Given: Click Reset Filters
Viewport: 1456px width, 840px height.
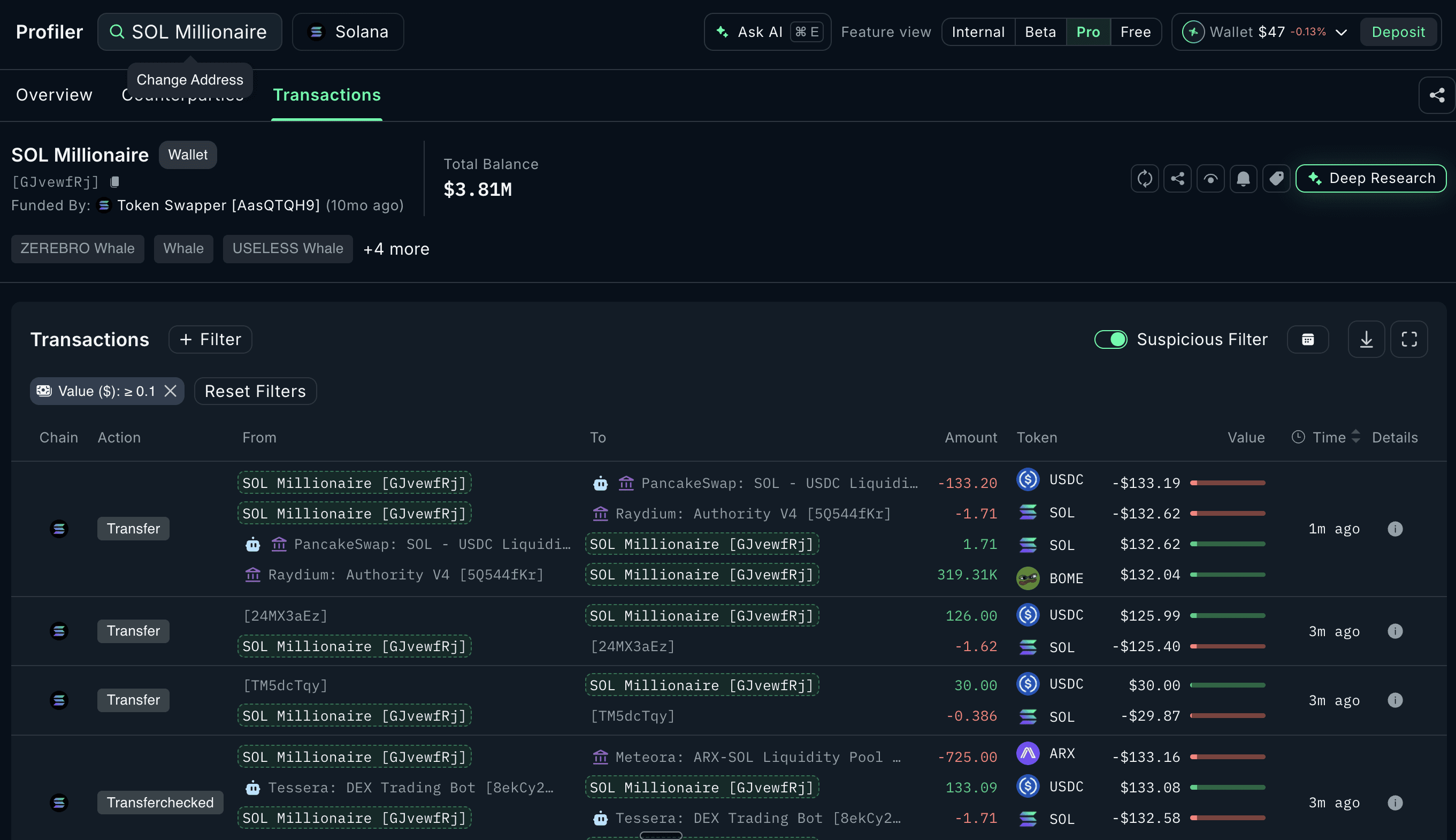Looking at the screenshot, I should [255, 391].
